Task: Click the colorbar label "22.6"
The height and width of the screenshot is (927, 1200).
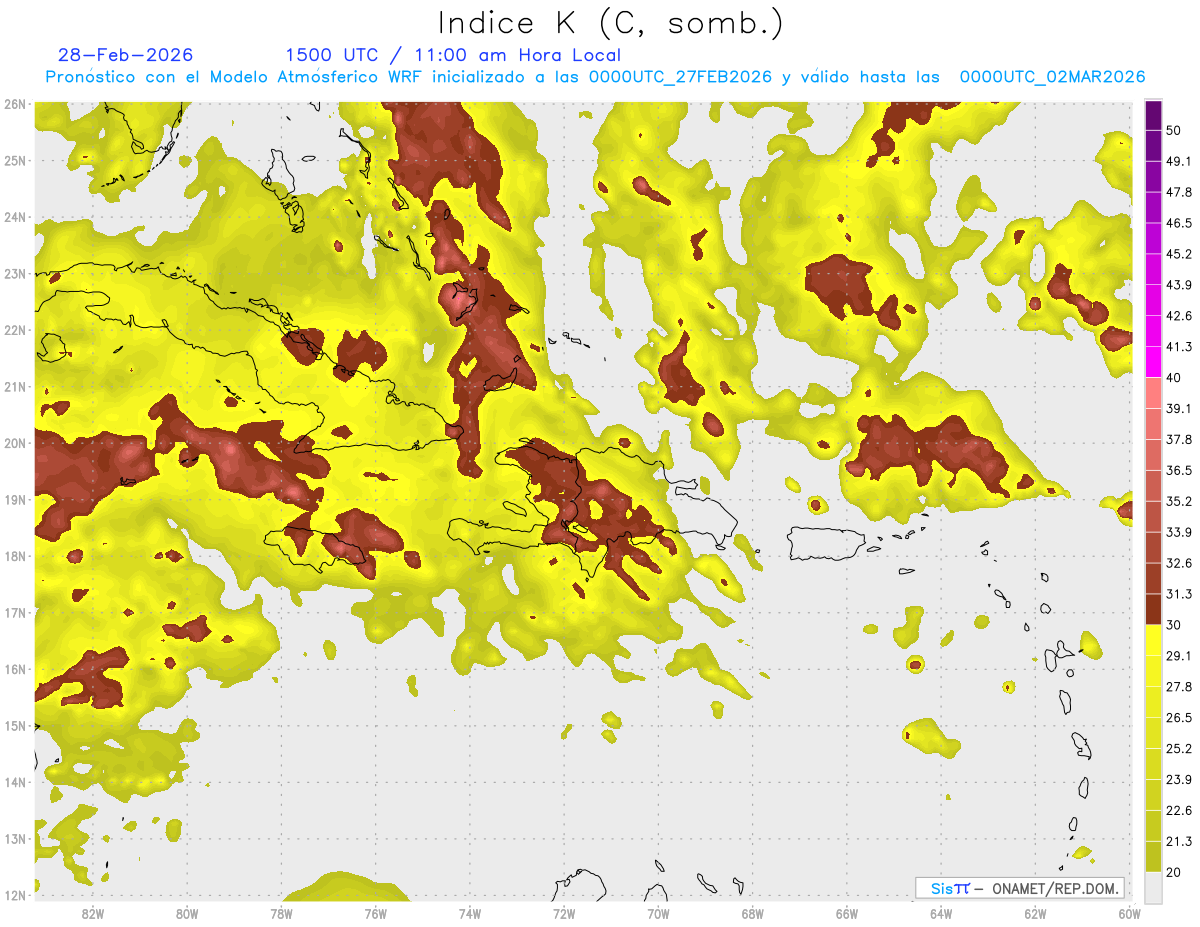Action: tap(1179, 812)
